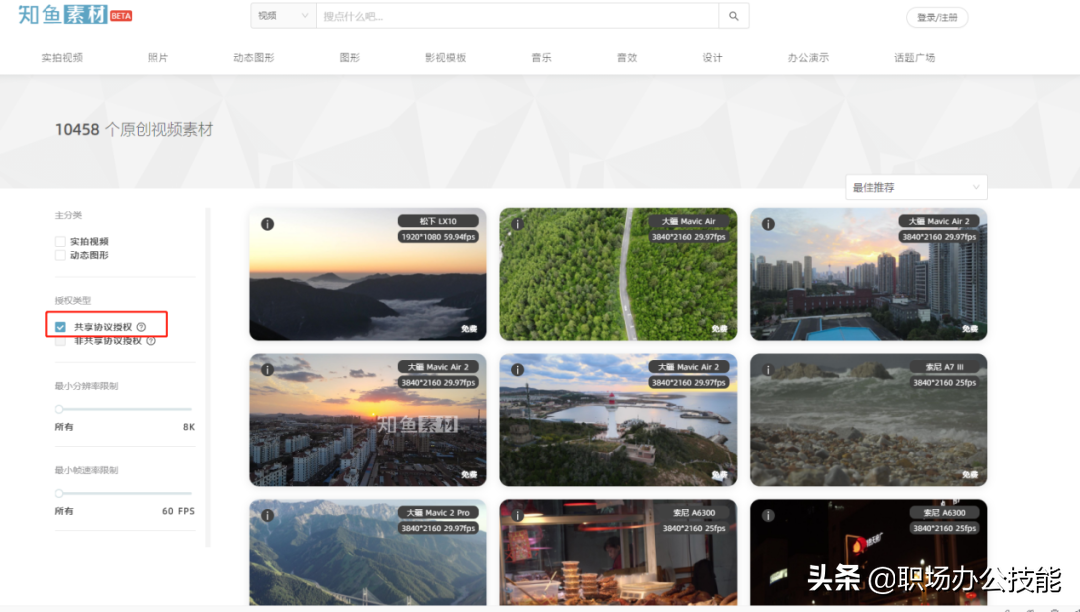Viewport: 1080px width, 612px height.
Task: Switch to the 影视模板 section
Action: [x=444, y=58]
